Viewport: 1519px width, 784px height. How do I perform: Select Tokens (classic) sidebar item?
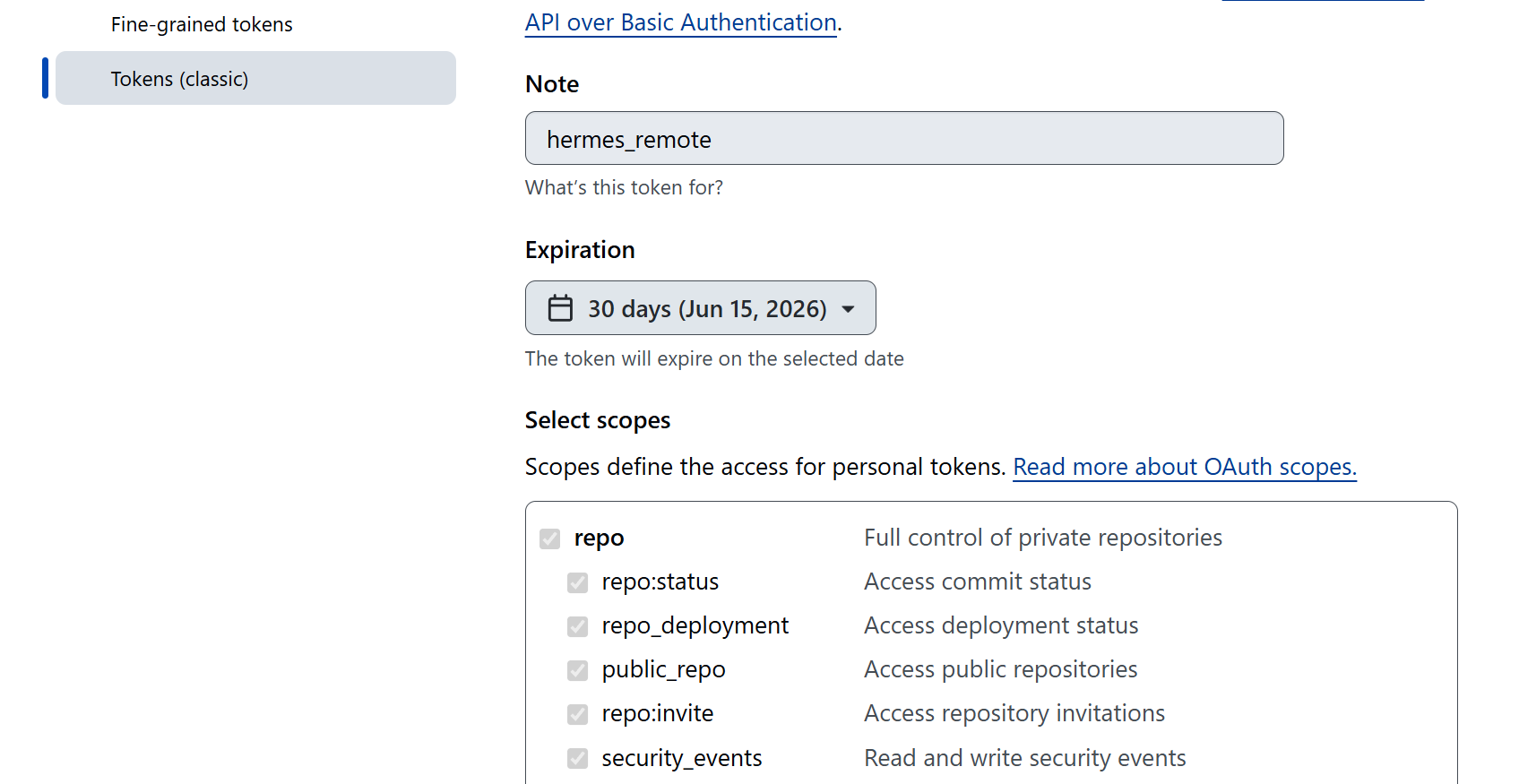255,78
